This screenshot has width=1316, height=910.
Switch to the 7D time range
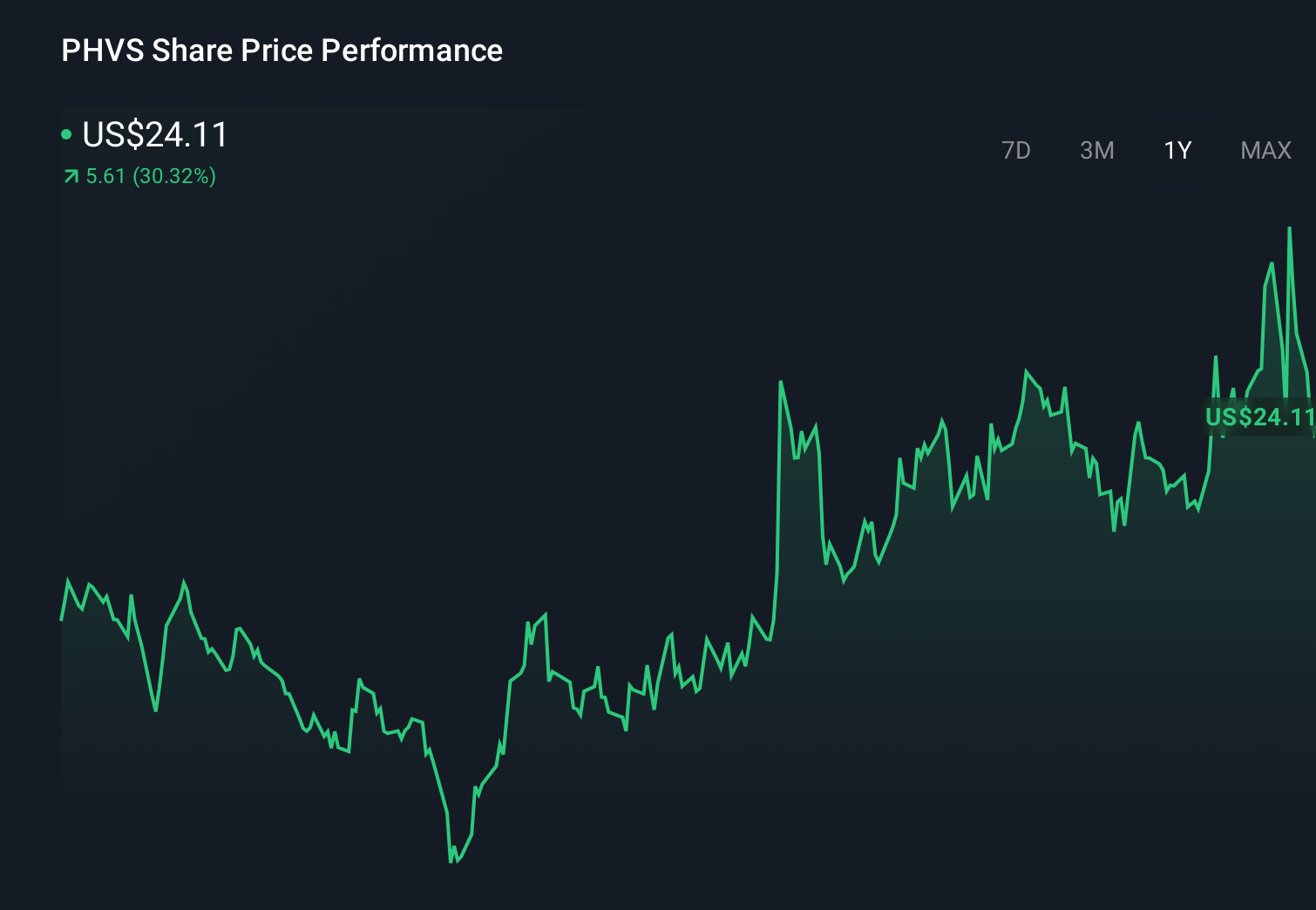[x=1017, y=150]
